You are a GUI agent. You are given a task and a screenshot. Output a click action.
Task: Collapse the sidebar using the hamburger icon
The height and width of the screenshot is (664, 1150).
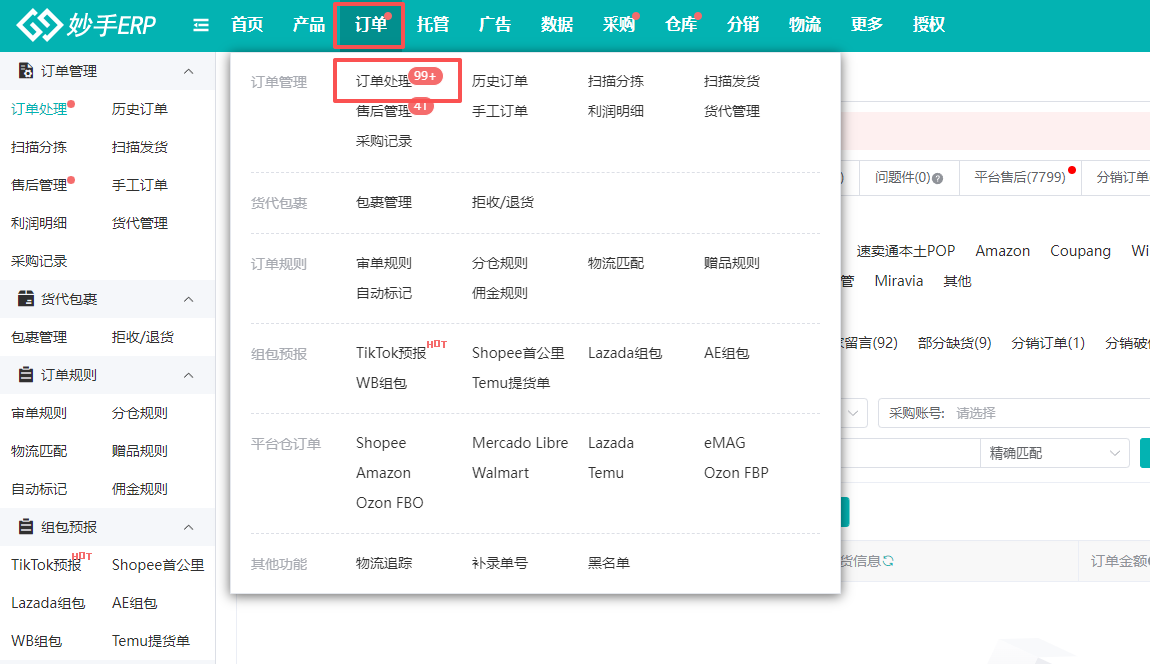(200, 25)
